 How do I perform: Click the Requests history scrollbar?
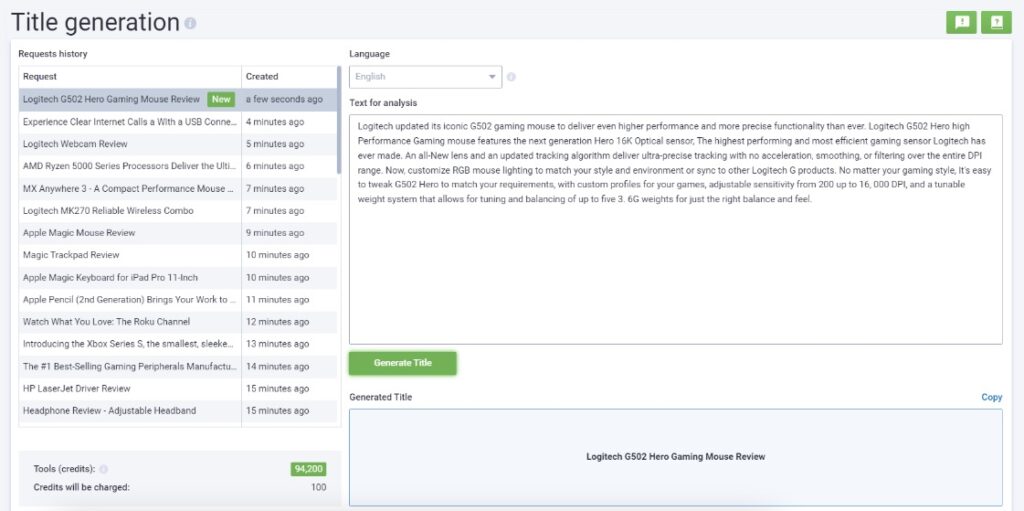point(339,120)
